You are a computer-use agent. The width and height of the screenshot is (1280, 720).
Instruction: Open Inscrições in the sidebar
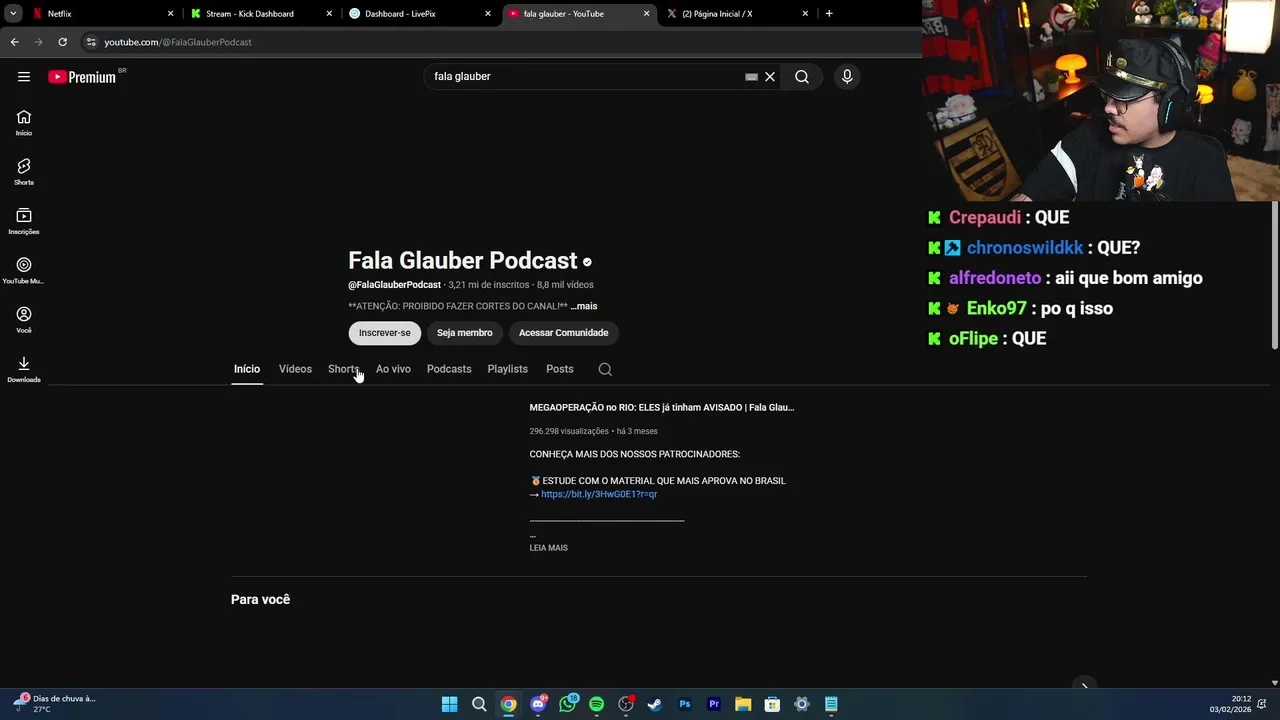pyautogui.click(x=24, y=222)
